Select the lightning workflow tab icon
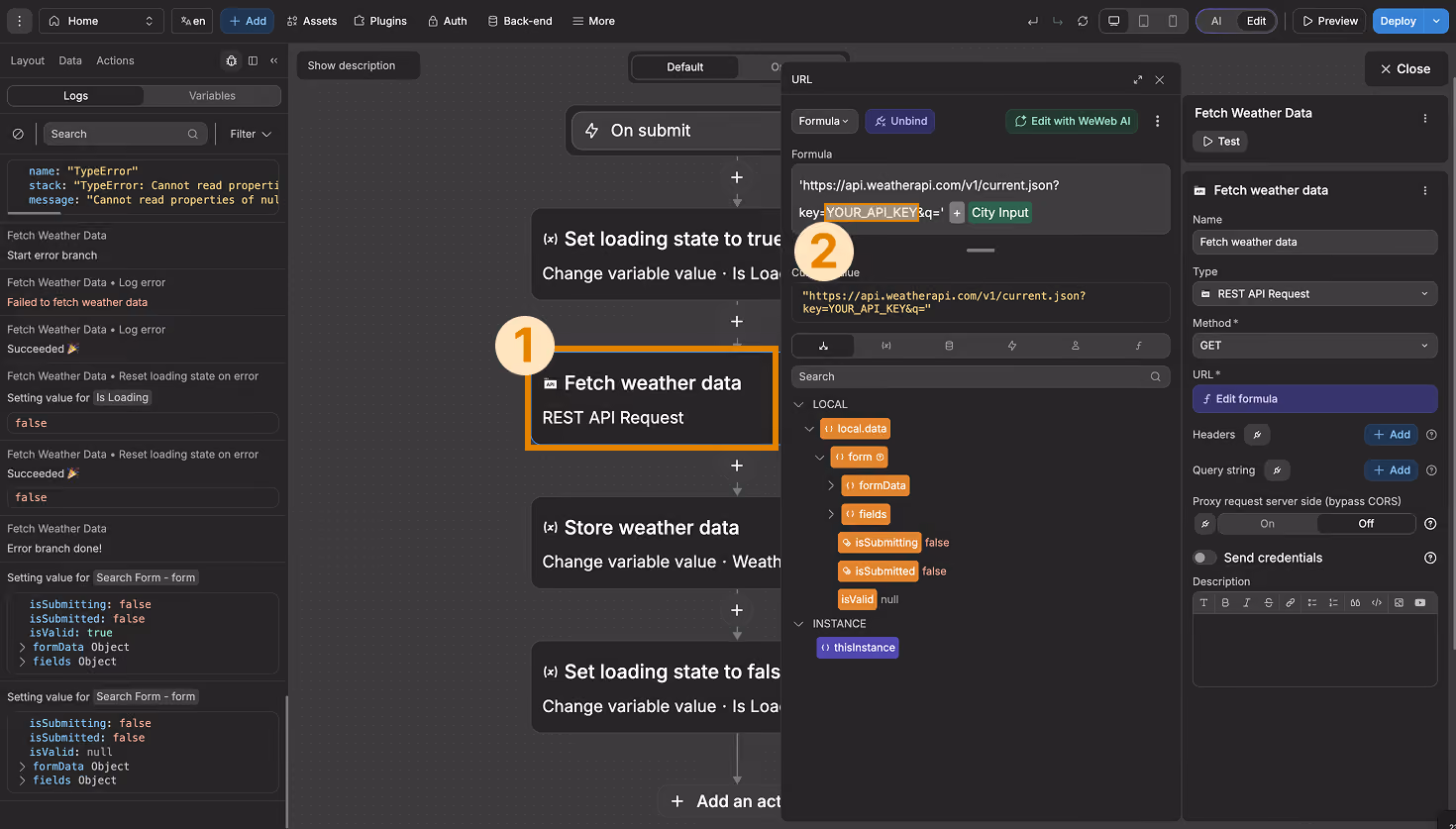Viewport: 1456px width, 829px height. 1012,346
